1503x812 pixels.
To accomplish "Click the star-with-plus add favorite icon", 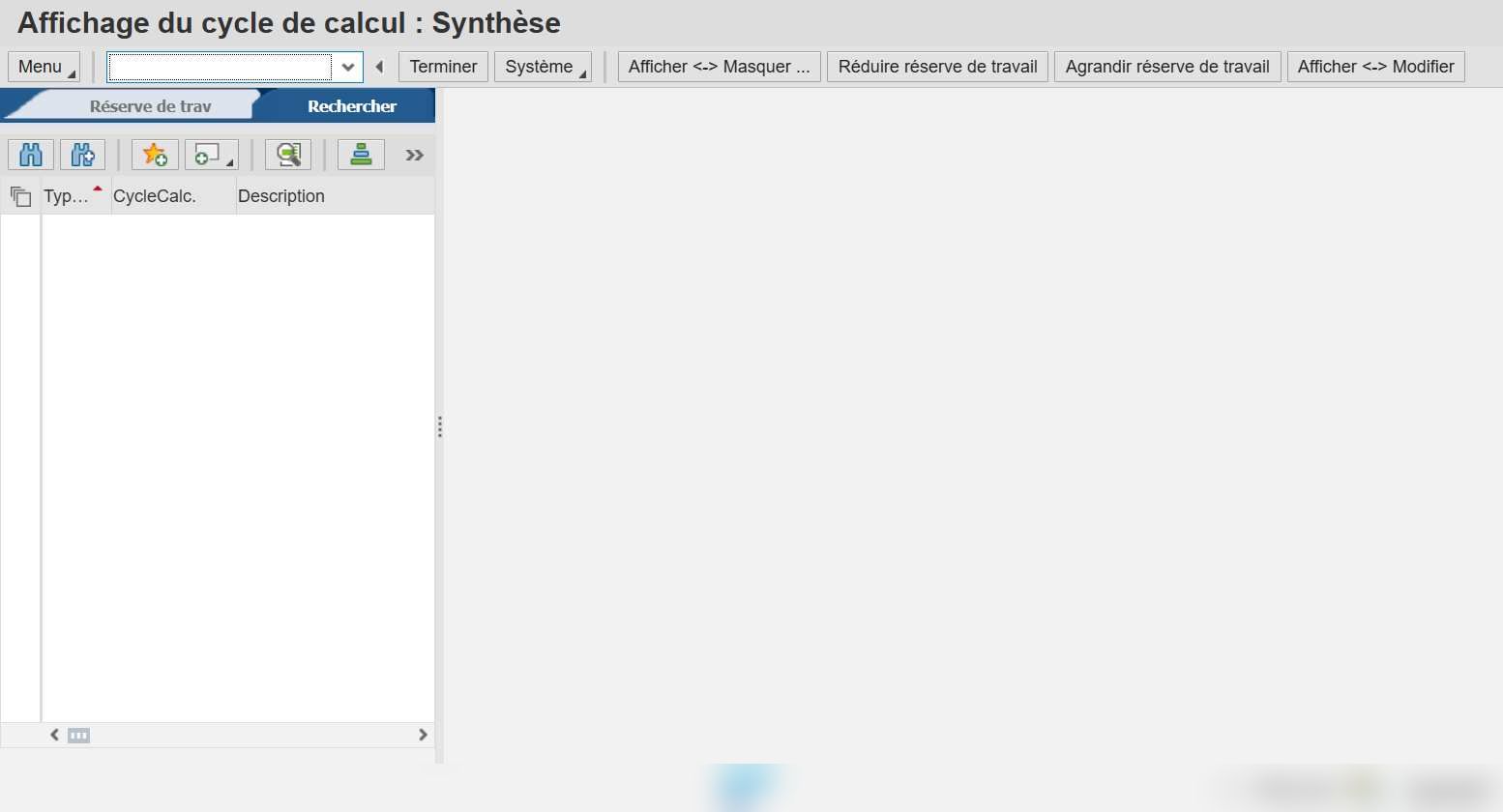I will tap(155, 155).
